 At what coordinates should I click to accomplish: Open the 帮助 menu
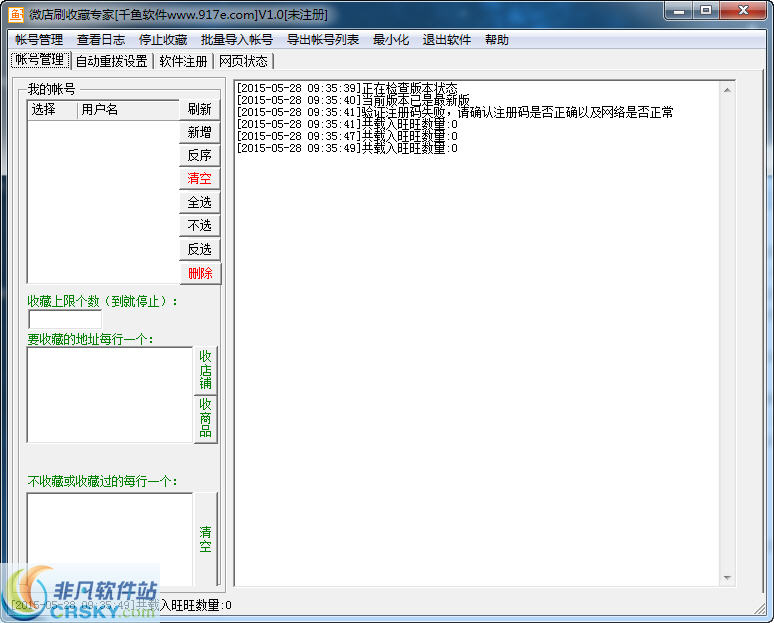click(497, 40)
